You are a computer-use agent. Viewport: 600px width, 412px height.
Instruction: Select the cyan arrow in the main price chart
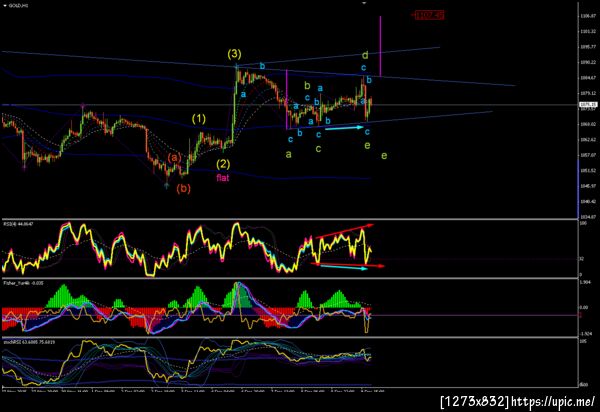click(344, 128)
